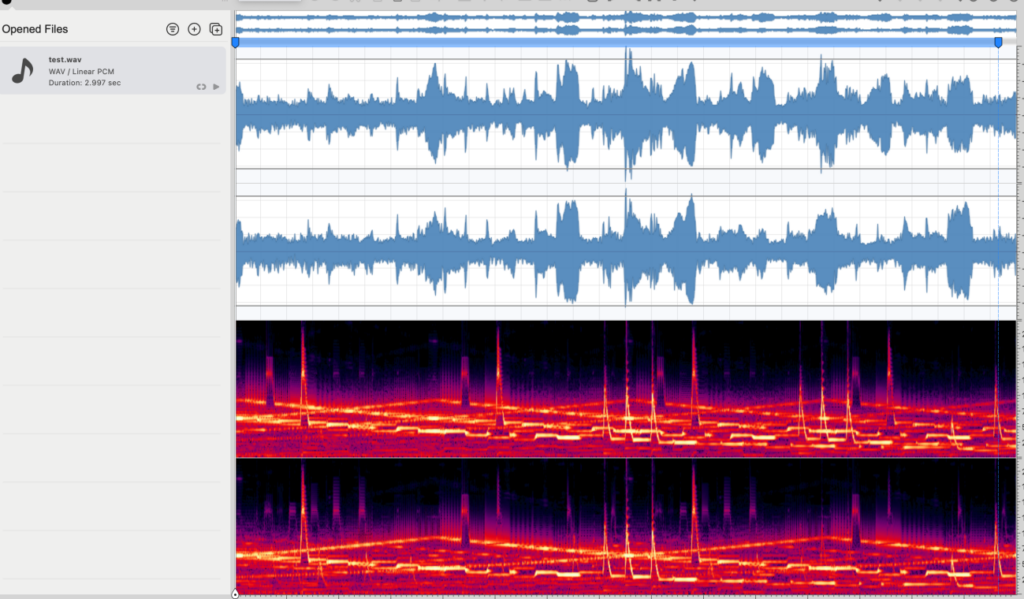Click the music note thumbnail for test.wav
Screen dimensions: 1024x599
tap(23, 71)
